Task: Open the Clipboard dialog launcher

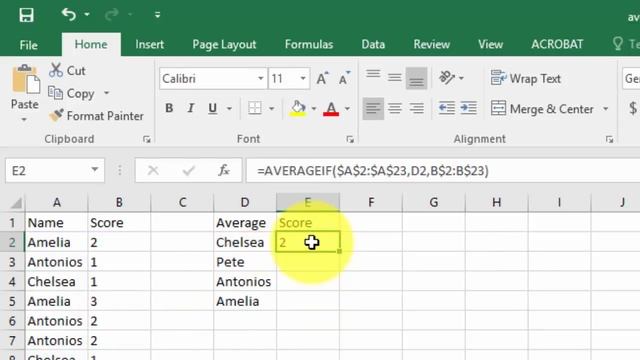Action: 147,140
